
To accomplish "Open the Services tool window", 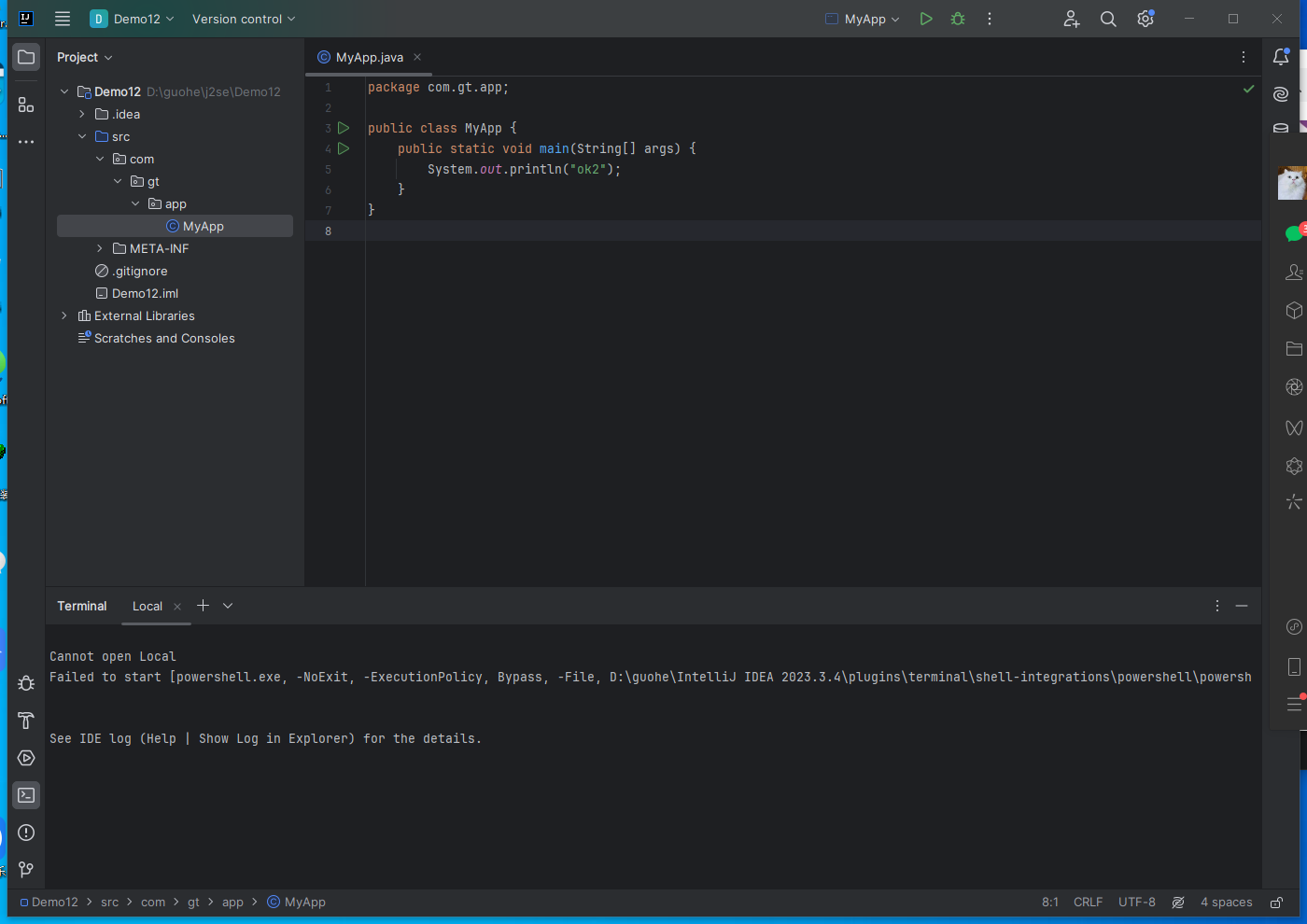I will (x=25, y=758).
